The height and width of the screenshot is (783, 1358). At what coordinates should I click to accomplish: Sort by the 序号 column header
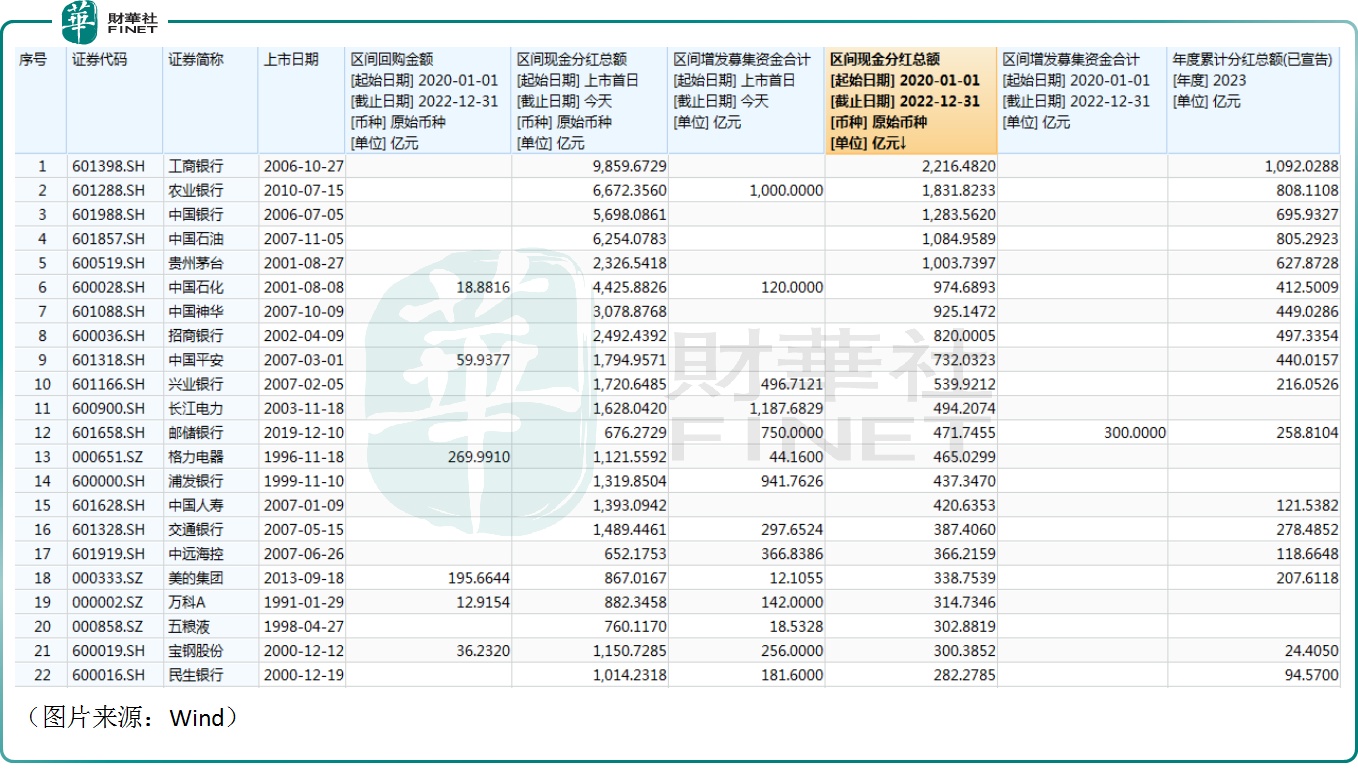click(x=41, y=101)
